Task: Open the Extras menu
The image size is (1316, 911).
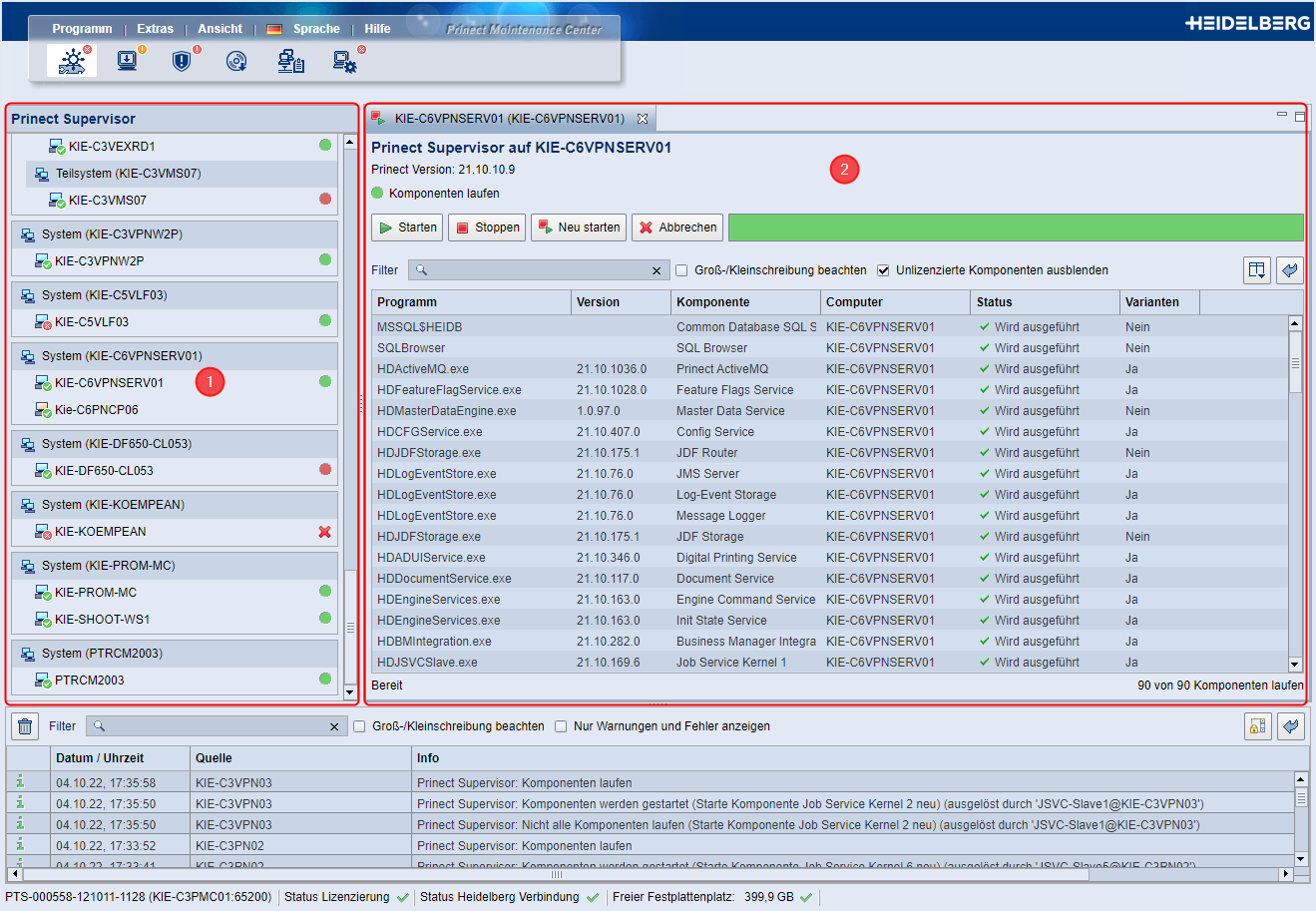Action: [x=155, y=29]
